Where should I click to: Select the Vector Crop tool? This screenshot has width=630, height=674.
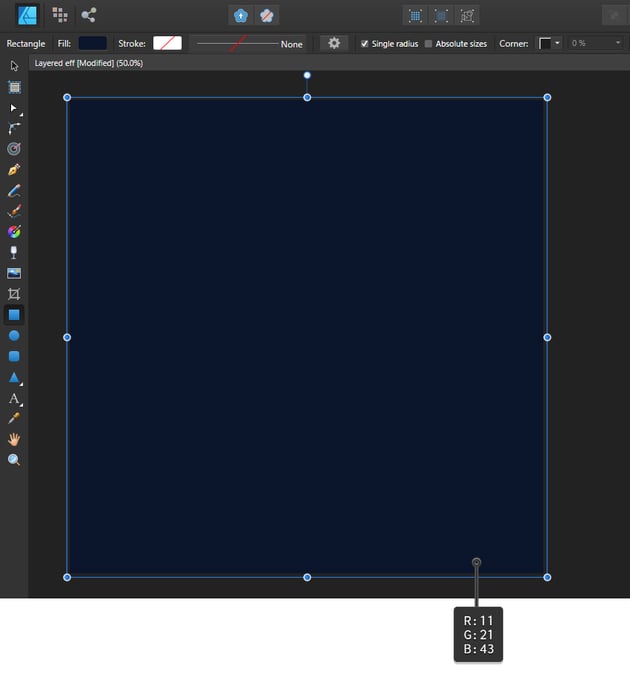tap(14, 294)
